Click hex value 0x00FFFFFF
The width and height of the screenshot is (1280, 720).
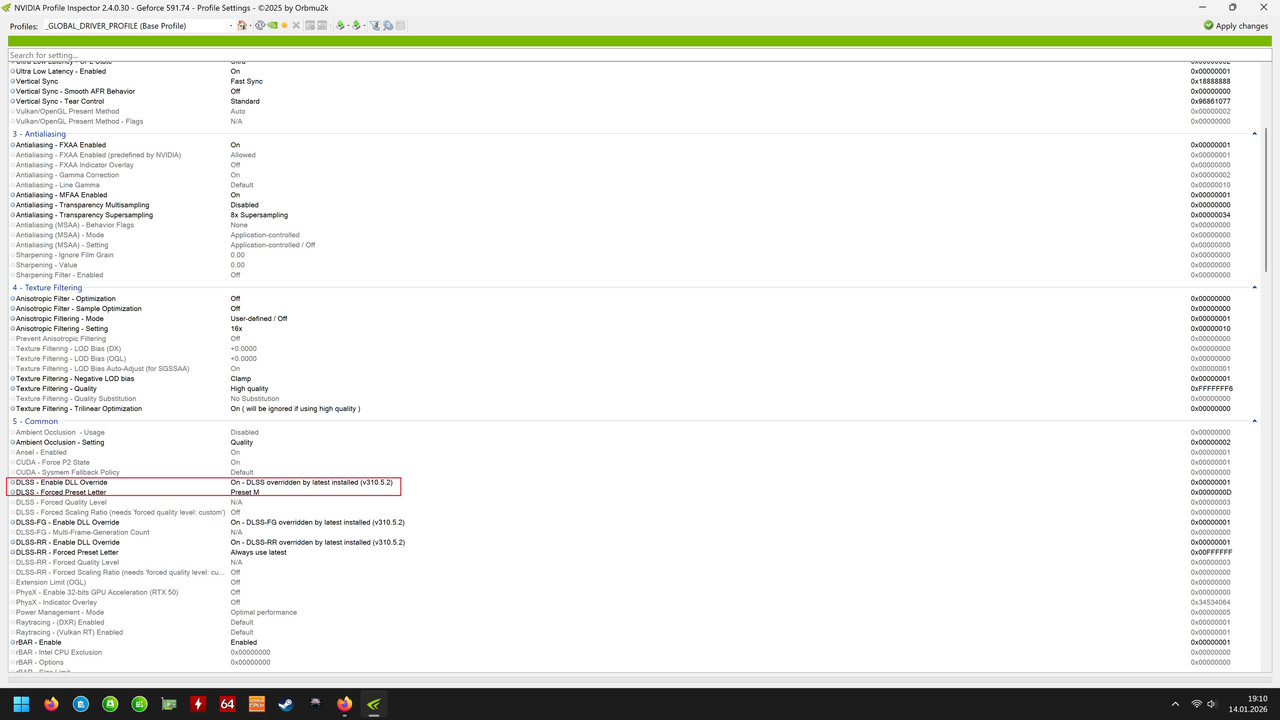click(1211, 552)
